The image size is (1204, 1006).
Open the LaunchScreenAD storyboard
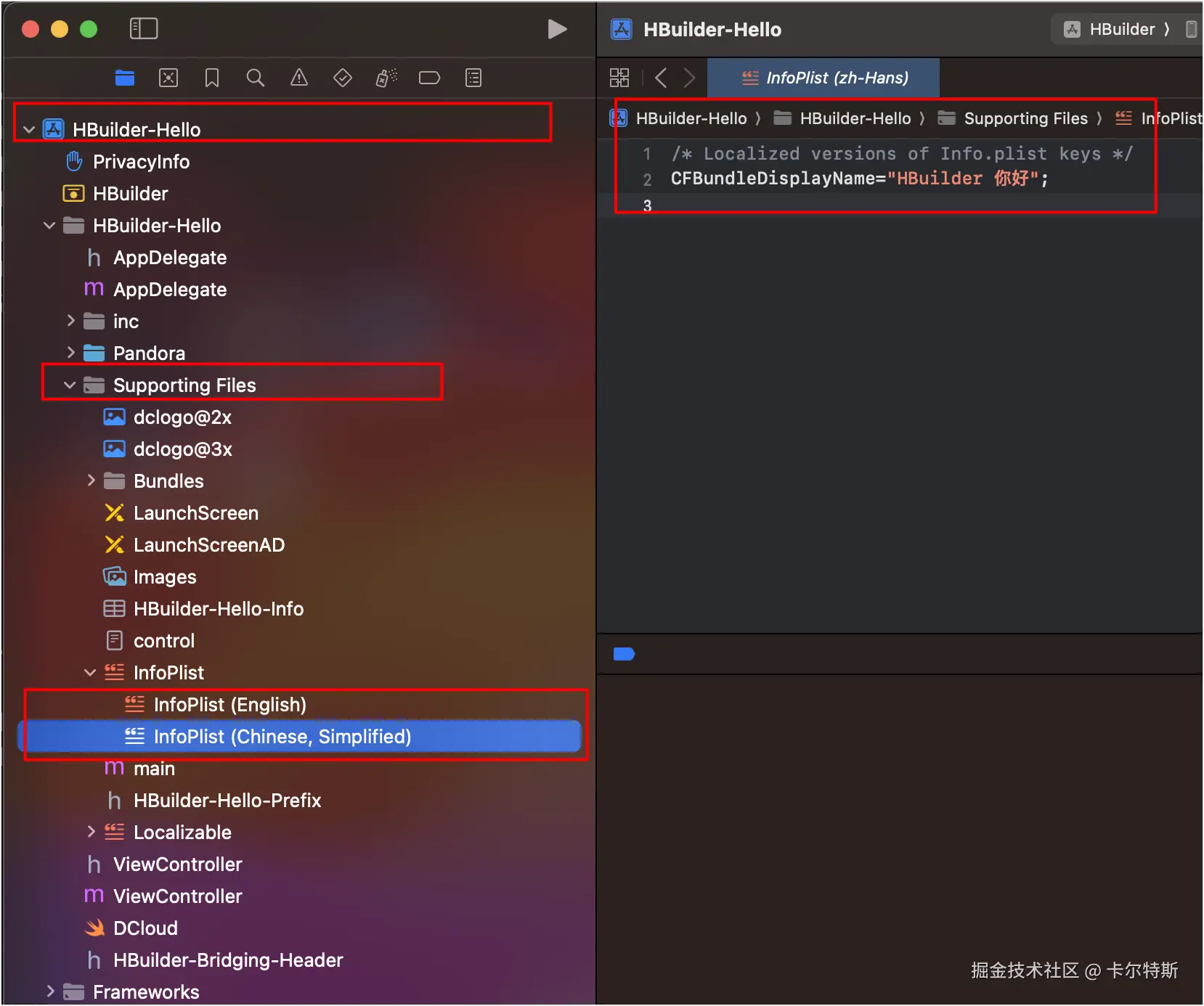pyautogui.click(x=209, y=545)
